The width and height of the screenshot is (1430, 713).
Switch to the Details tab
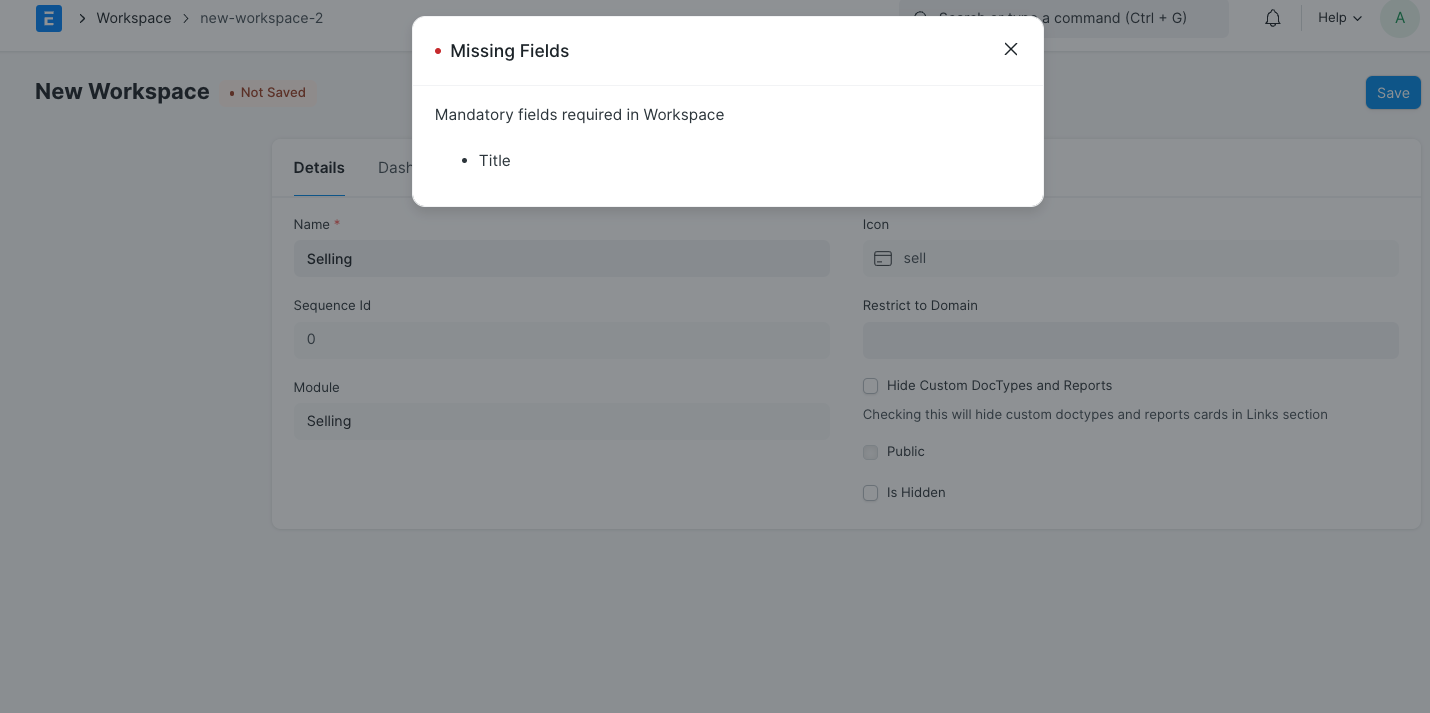pyautogui.click(x=319, y=167)
